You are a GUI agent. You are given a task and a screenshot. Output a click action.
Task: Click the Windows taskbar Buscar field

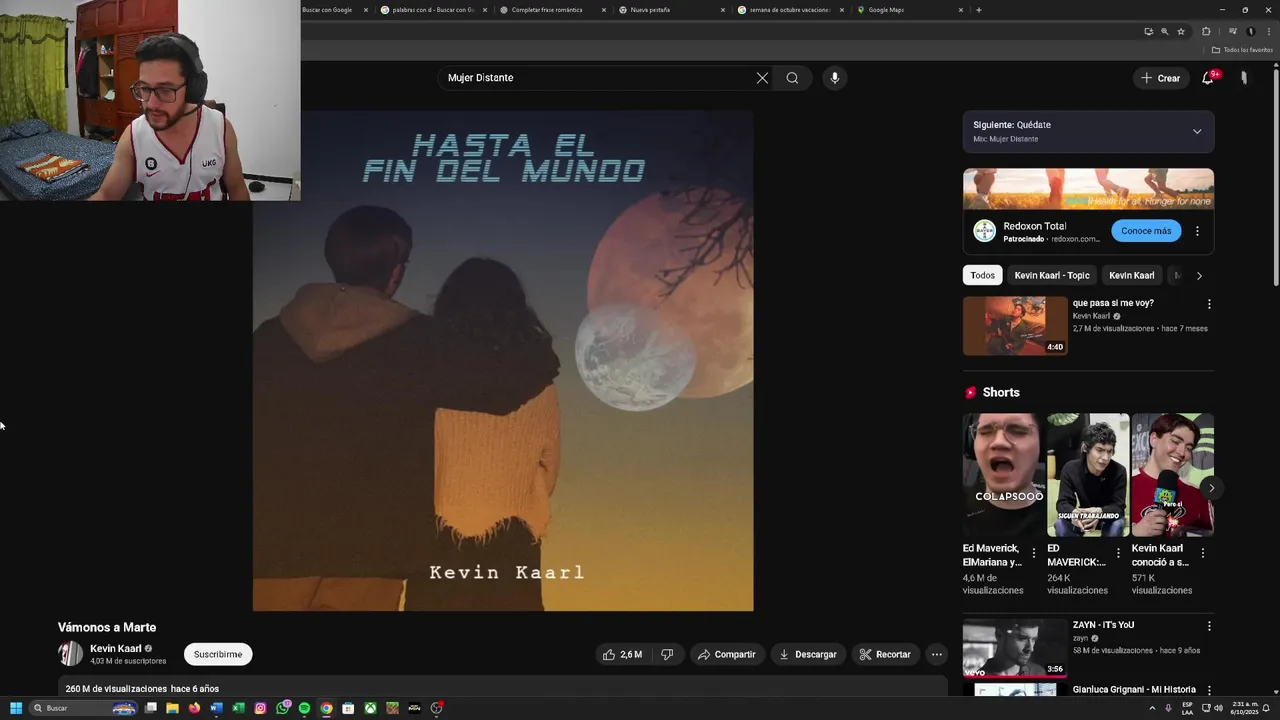point(82,708)
